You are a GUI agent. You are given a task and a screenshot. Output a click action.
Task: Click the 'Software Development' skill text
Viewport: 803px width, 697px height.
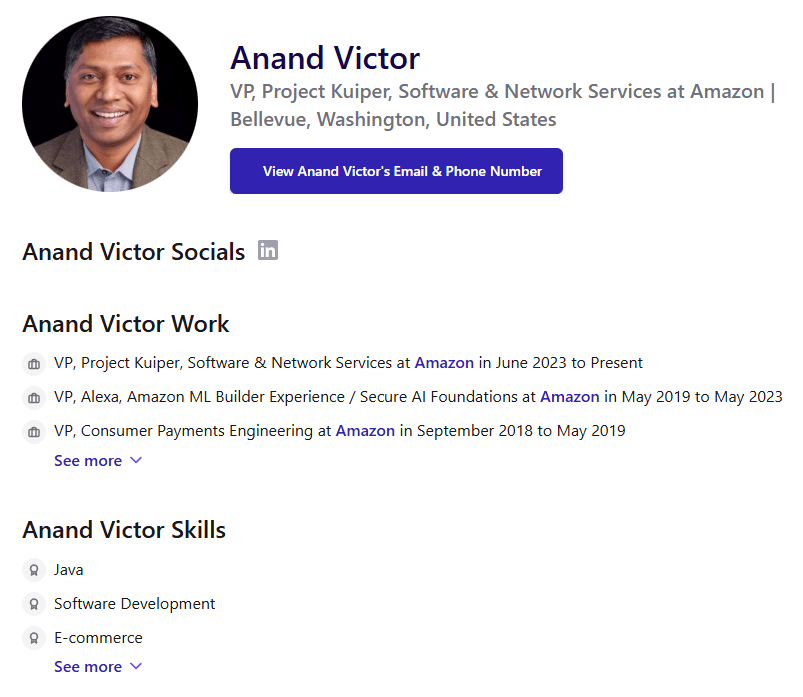pos(135,604)
